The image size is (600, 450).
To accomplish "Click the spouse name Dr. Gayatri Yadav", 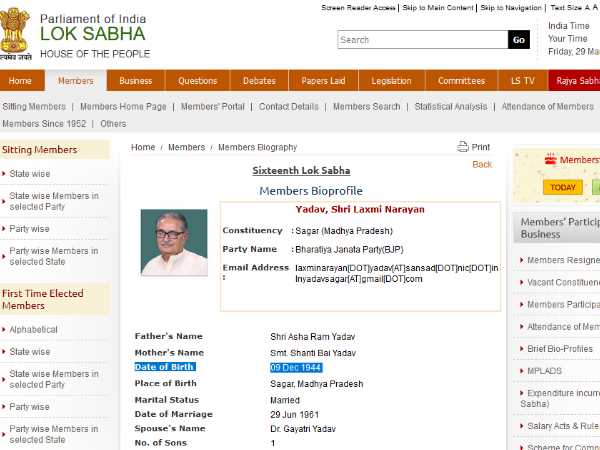I will click(x=303, y=429).
